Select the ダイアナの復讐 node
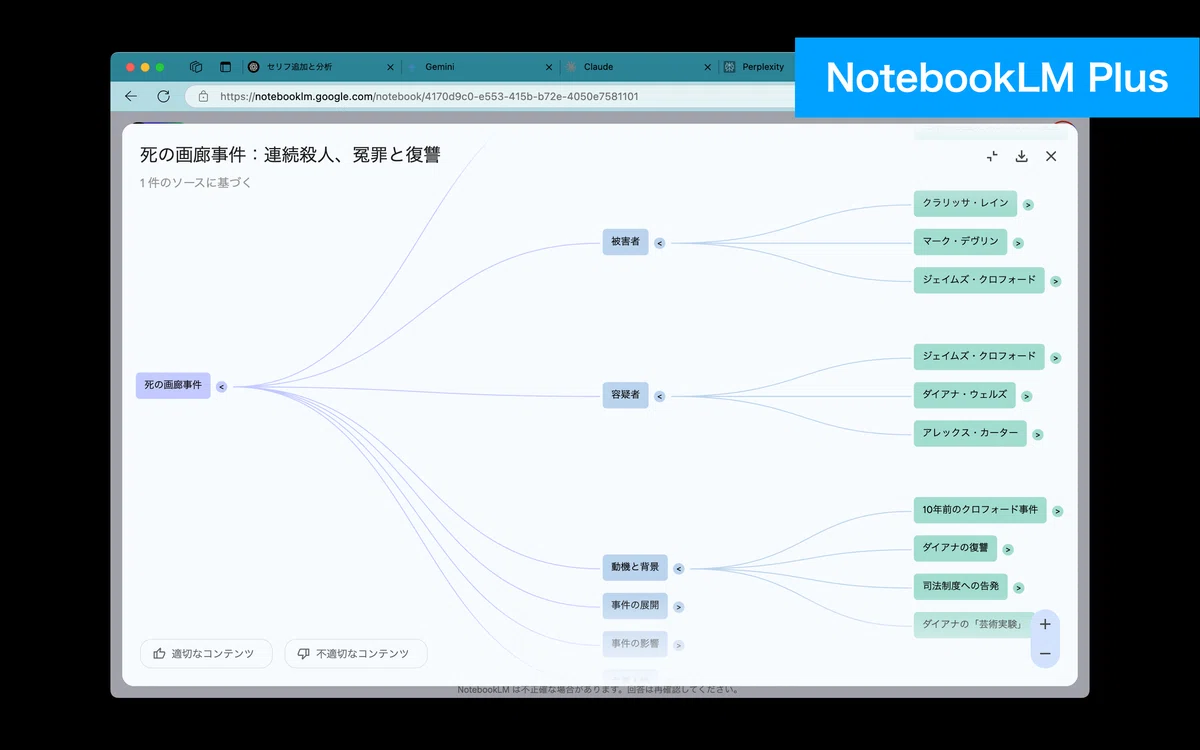The height and width of the screenshot is (750, 1200). click(955, 548)
